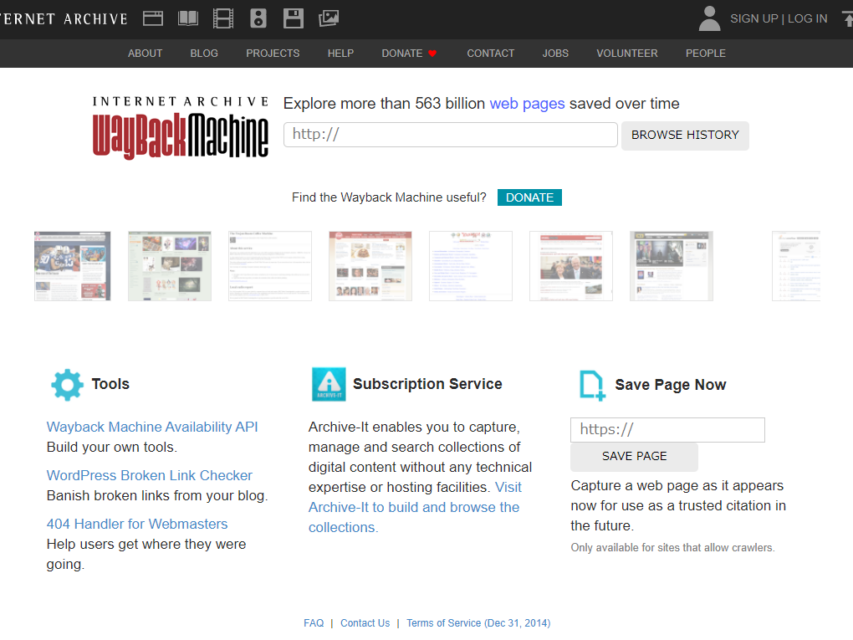The height and width of the screenshot is (640, 853).
Task: Follow the 'web pages' link
Action: click(527, 103)
